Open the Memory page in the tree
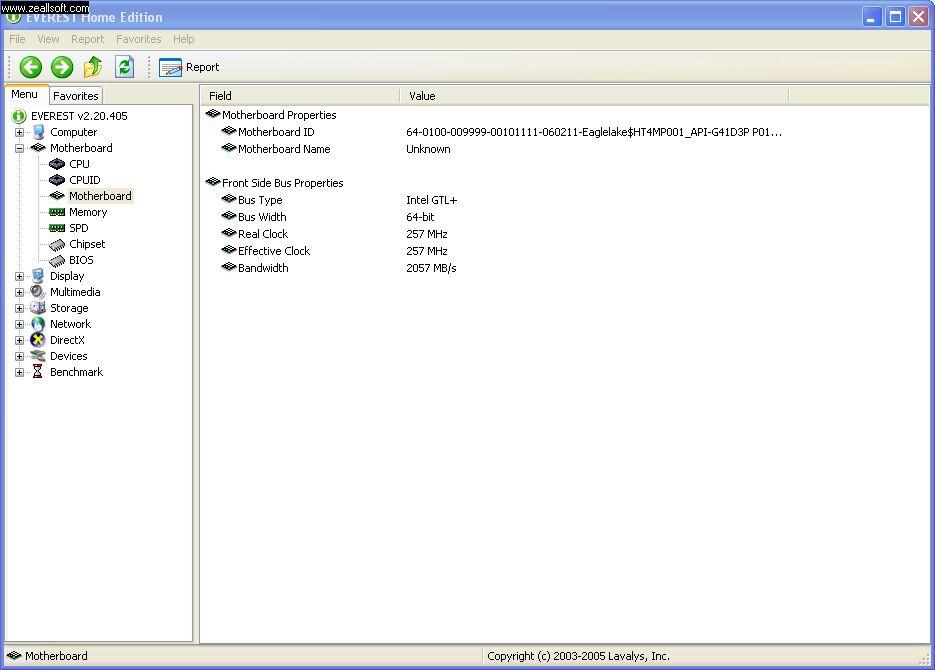 [88, 212]
